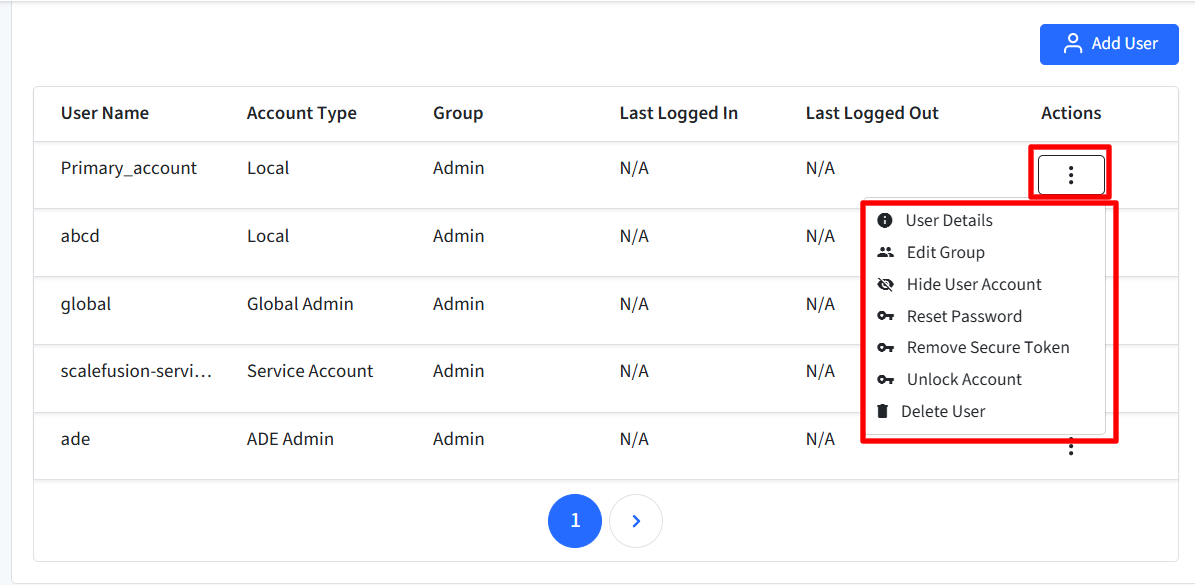Select Unlock Account in actions menu
The height and width of the screenshot is (585, 1195).
[963, 379]
